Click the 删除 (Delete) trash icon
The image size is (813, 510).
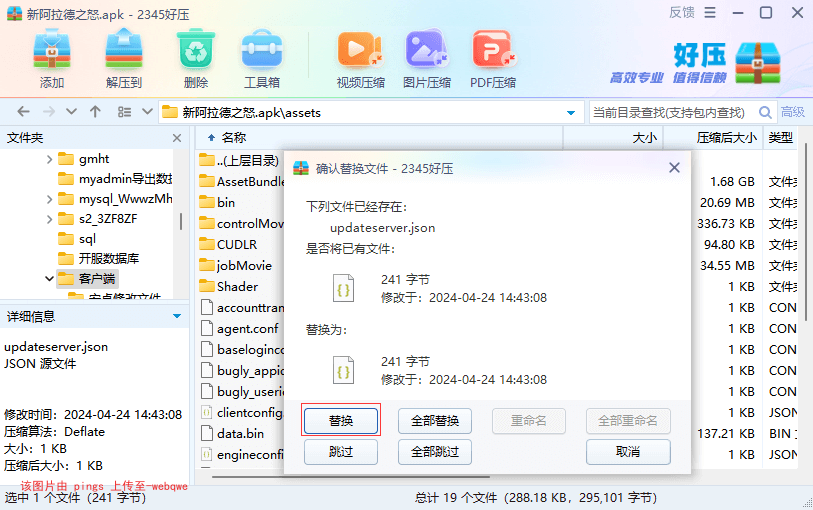(195, 59)
